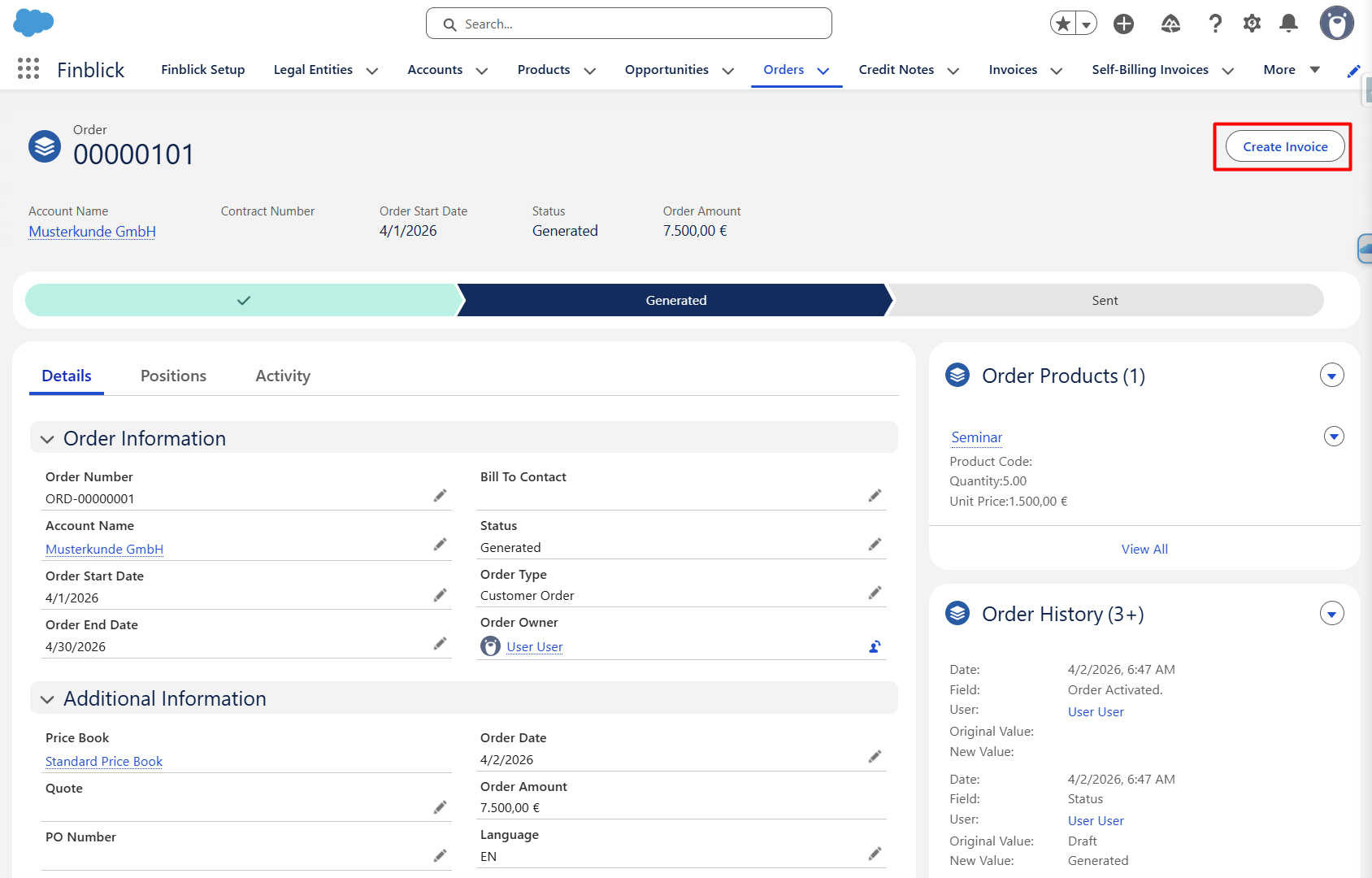Open the Seminar product link

(976, 437)
